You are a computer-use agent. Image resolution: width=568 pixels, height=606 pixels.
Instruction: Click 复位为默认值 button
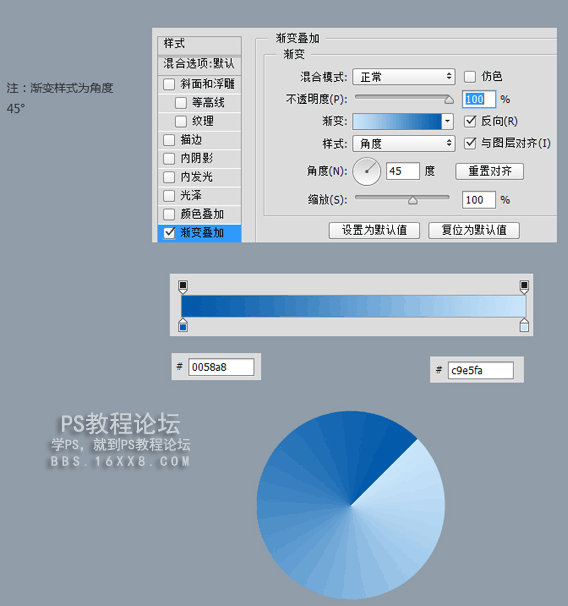[x=474, y=230]
